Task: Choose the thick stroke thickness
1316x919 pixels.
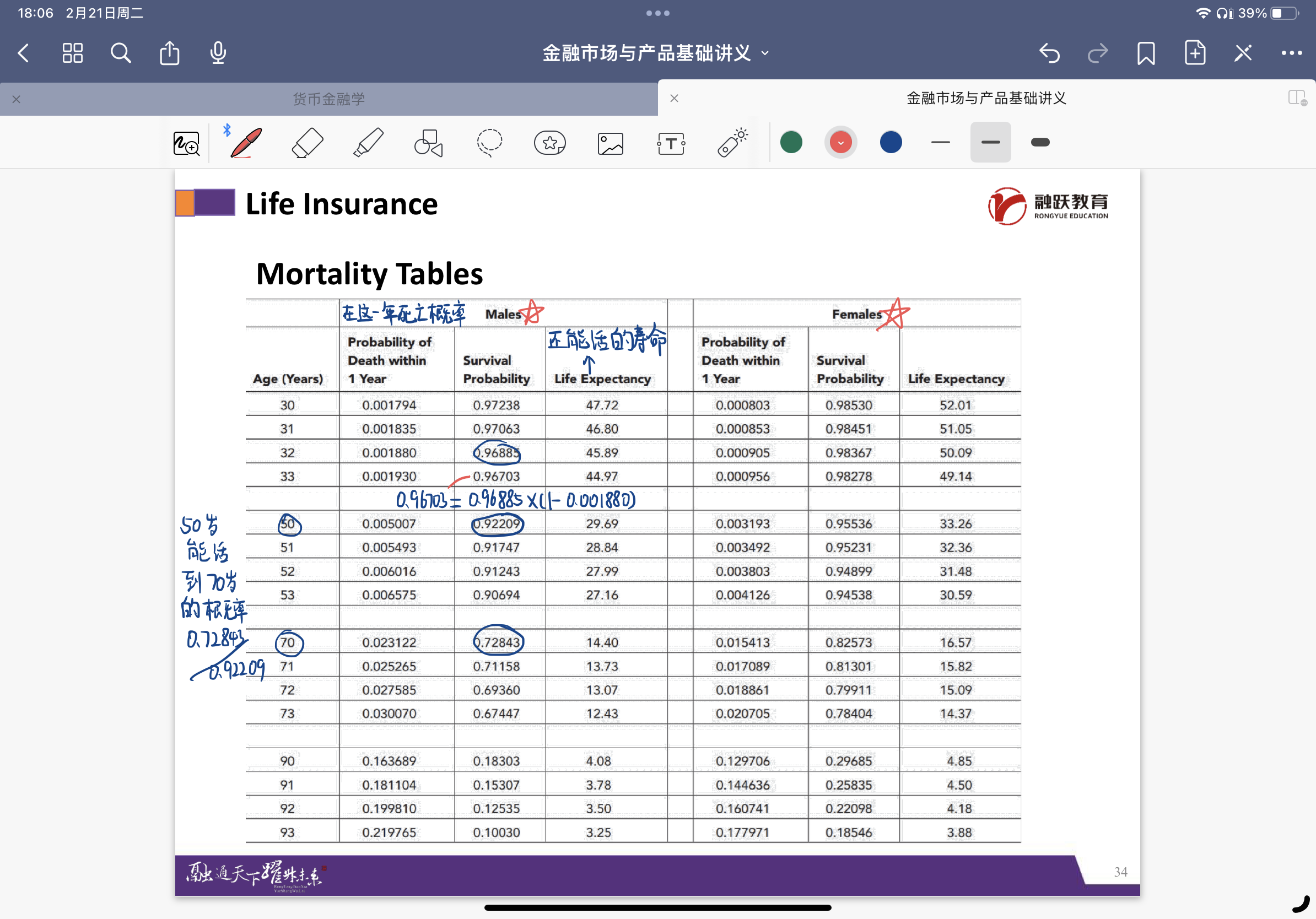Action: (1040, 143)
